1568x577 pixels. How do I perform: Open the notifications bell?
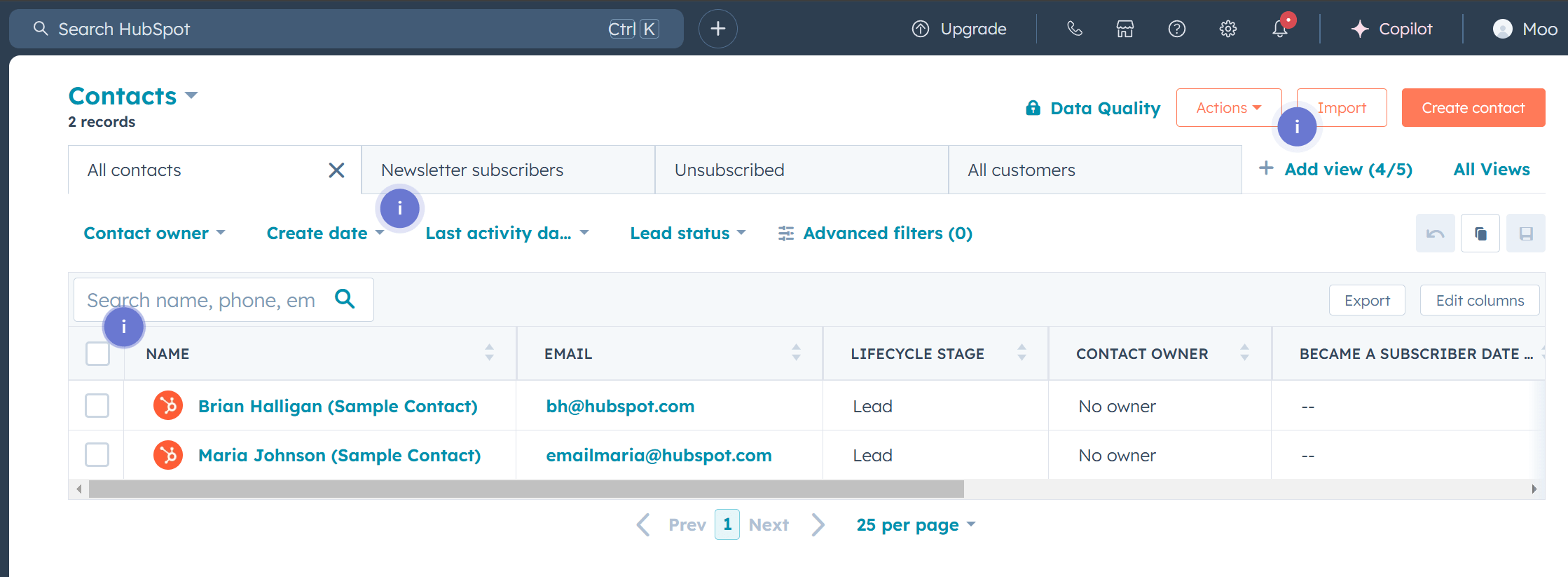(1280, 29)
